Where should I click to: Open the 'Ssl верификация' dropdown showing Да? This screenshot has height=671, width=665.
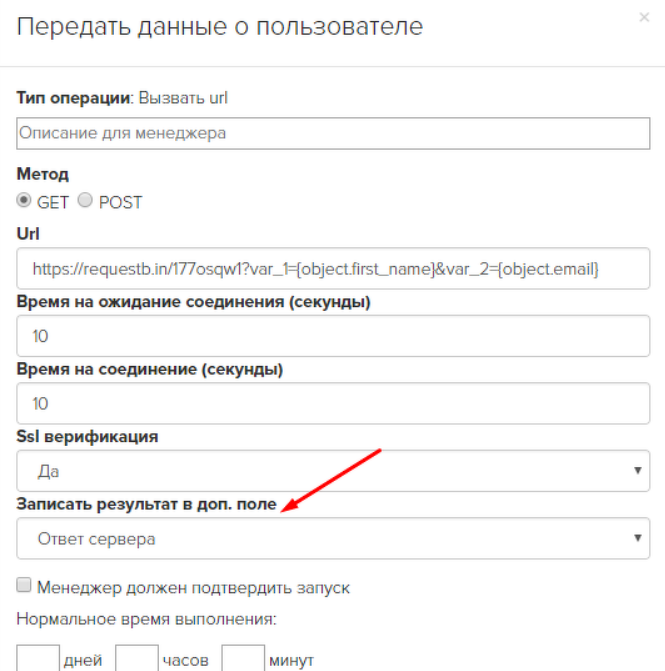tap(333, 471)
